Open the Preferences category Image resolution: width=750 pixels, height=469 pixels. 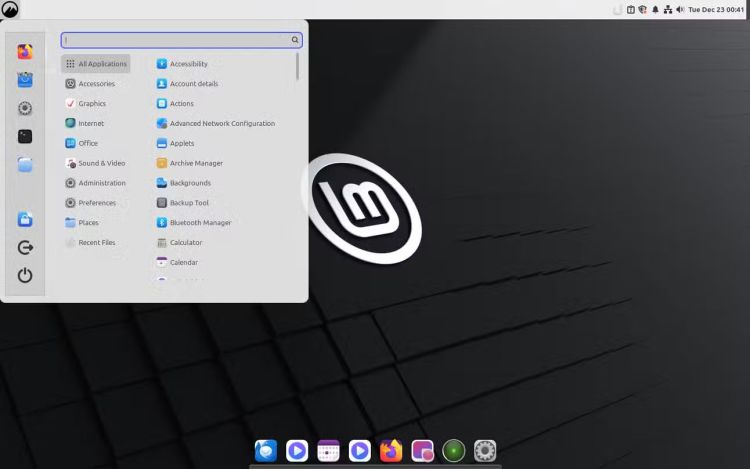(97, 203)
